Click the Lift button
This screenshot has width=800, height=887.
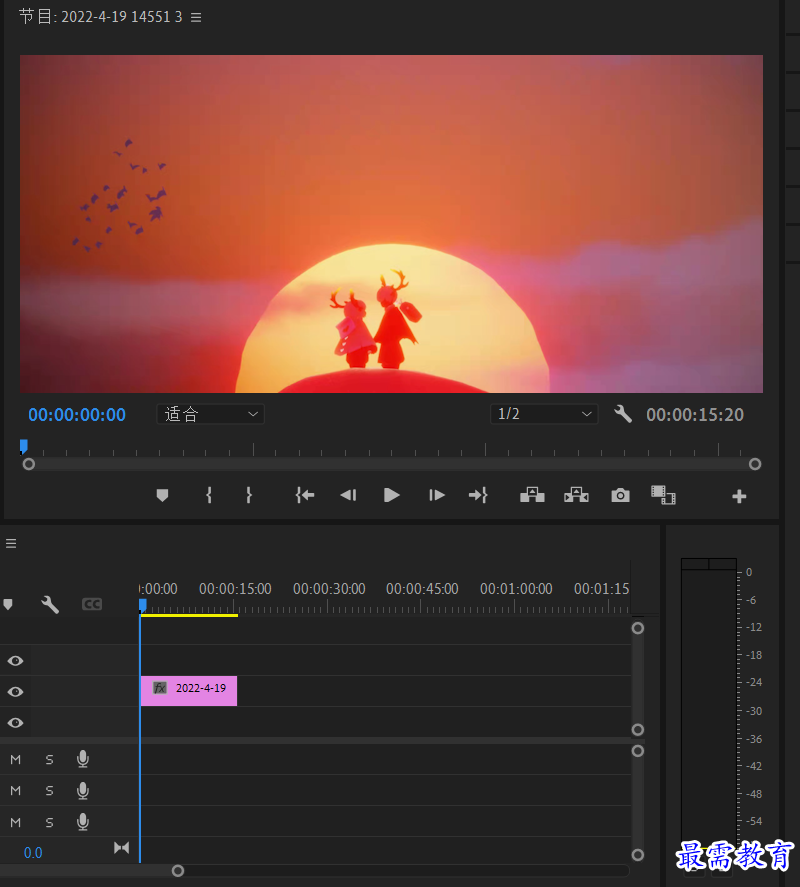tap(532, 495)
